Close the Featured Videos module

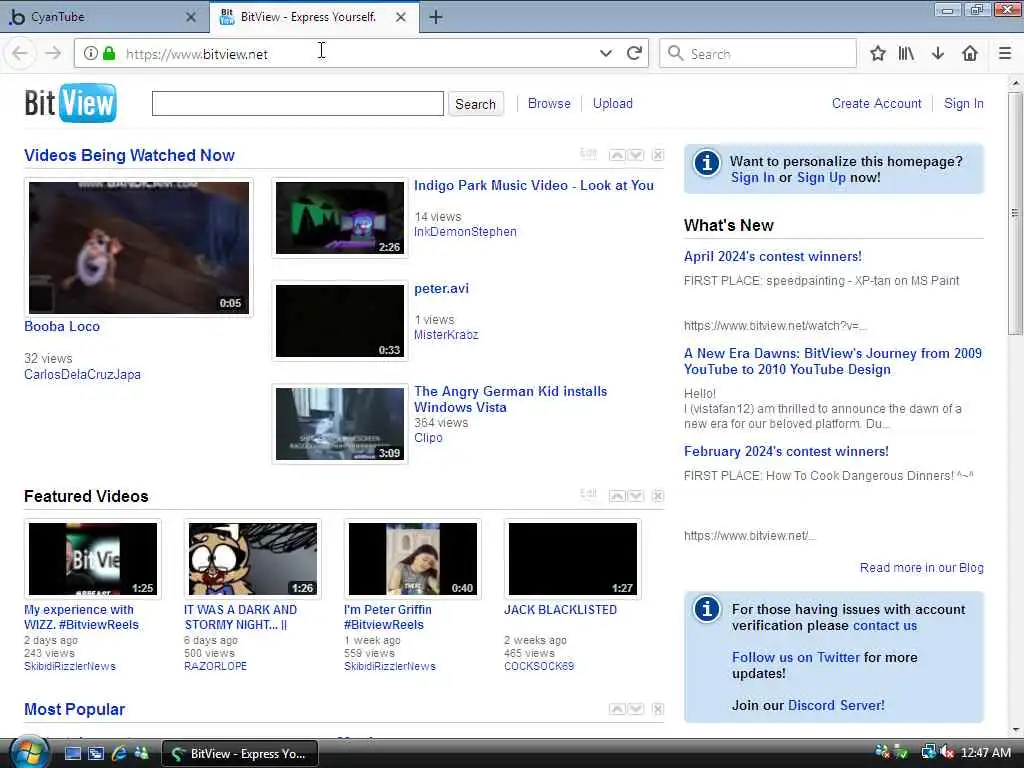pyautogui.click(x=658, y=496)
